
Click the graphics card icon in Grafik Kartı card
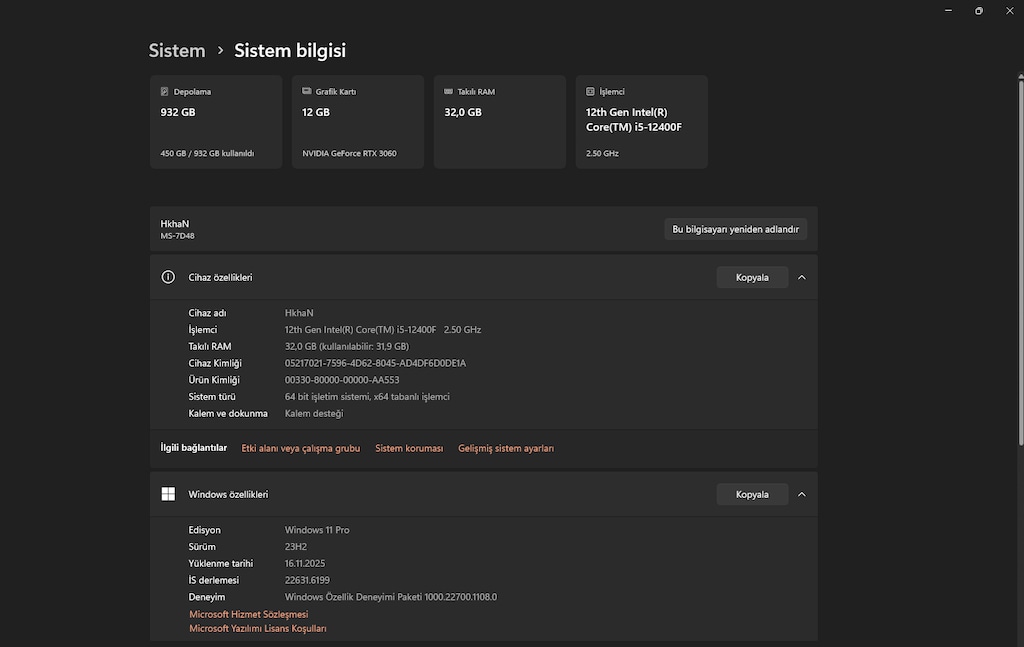[306, 91]
